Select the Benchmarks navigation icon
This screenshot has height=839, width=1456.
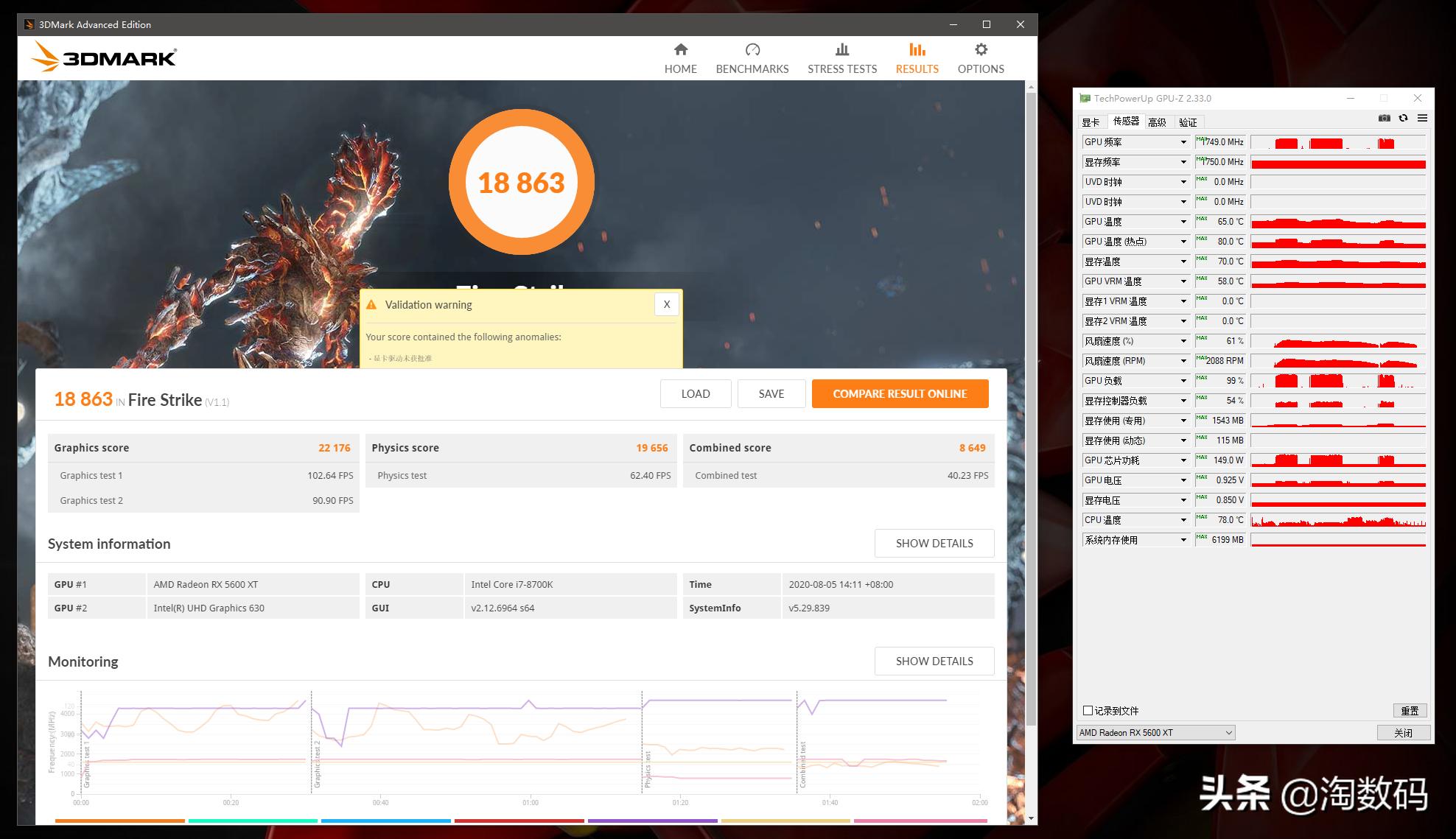752,57
